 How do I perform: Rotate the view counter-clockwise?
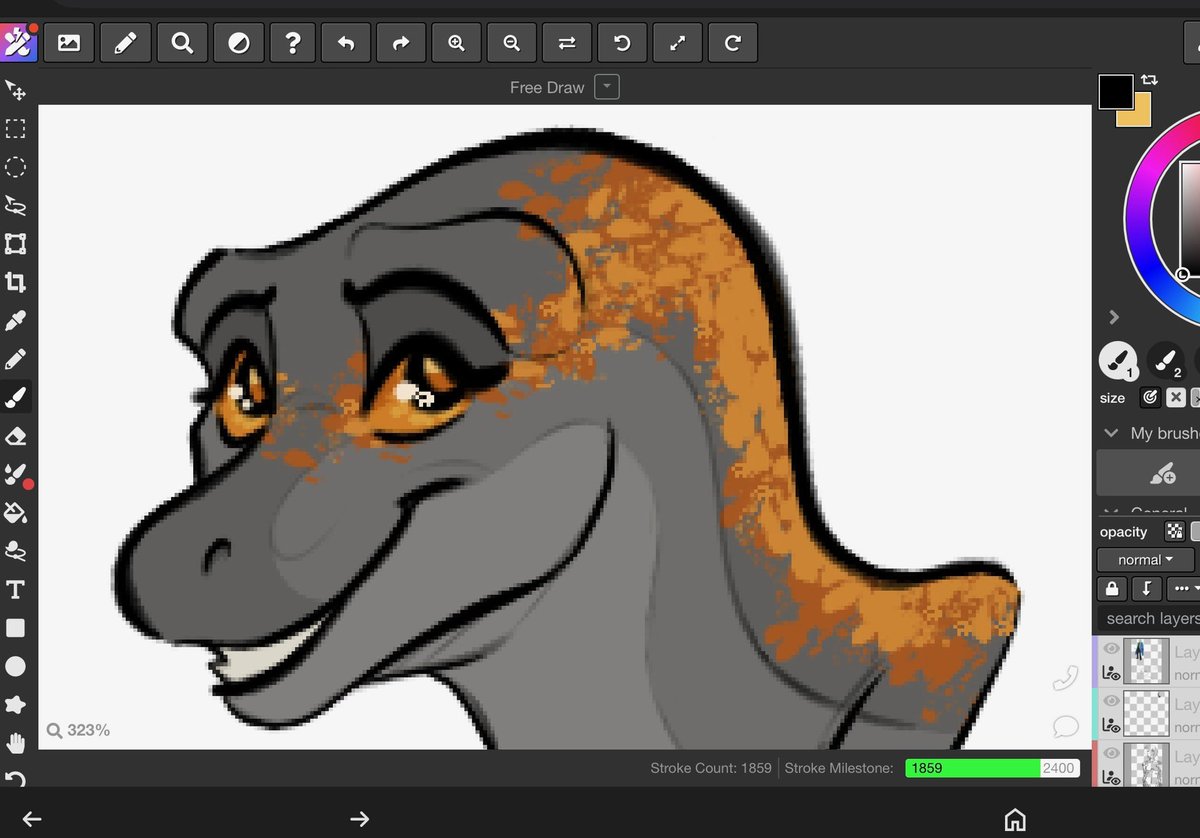(622, 43)
